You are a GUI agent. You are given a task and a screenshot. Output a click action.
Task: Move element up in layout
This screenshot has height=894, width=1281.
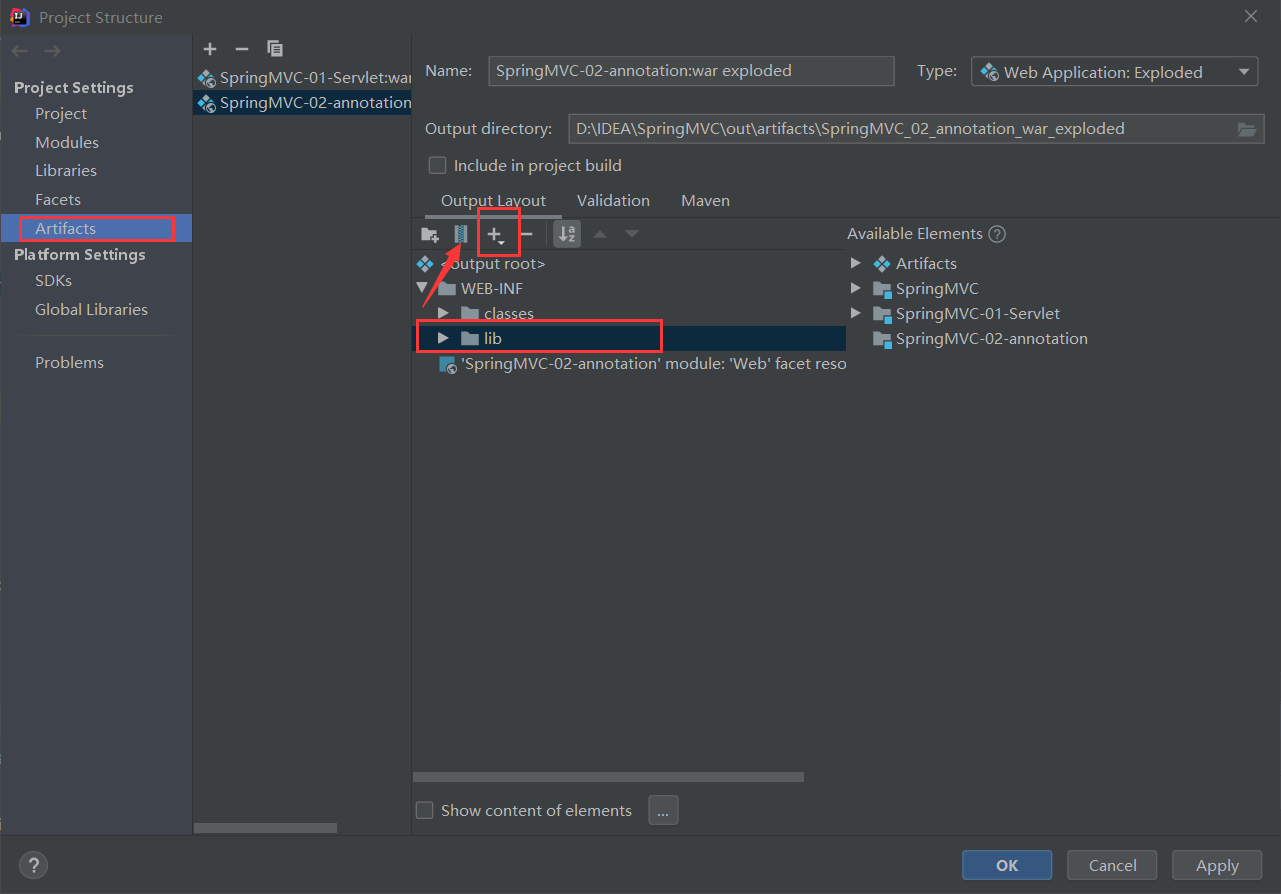coord(600,235)
